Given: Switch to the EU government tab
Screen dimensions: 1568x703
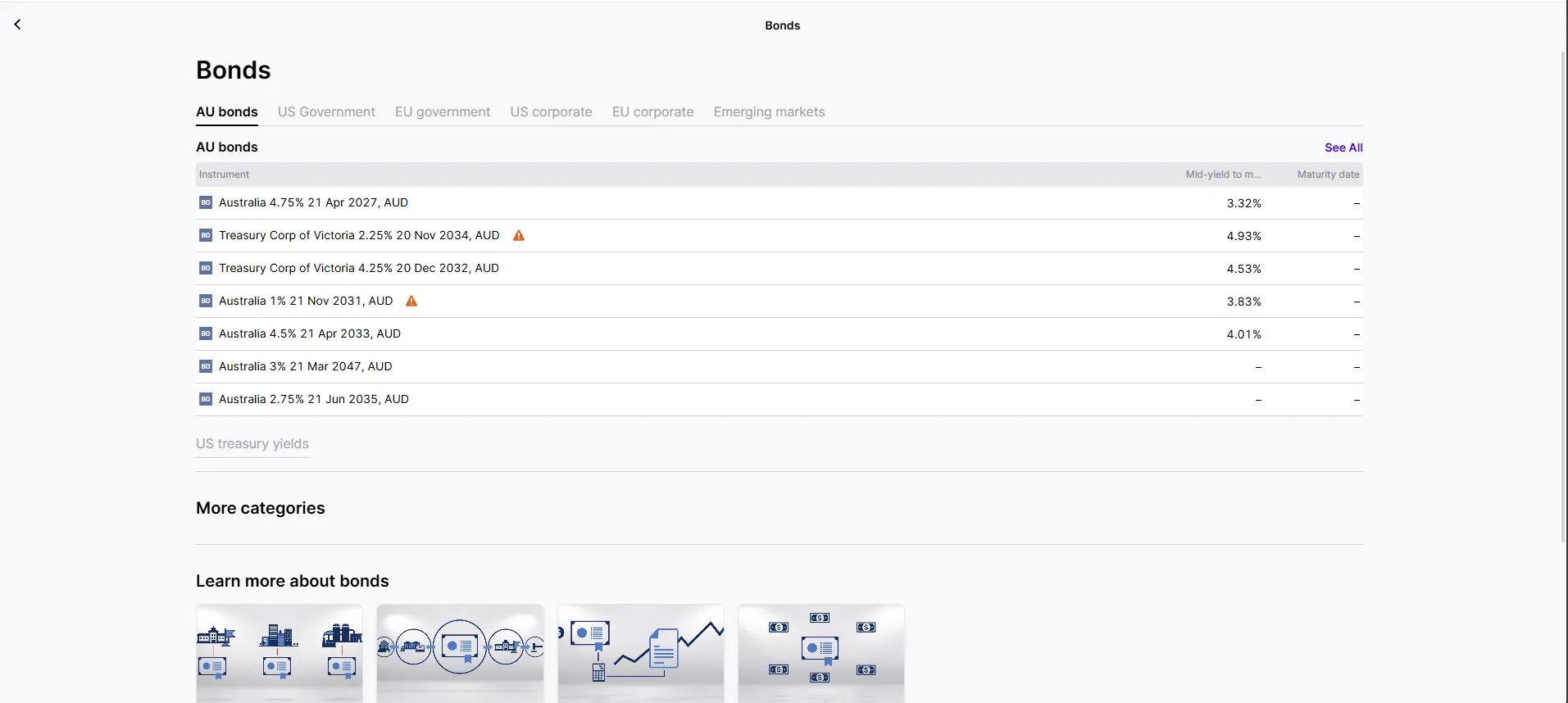Looking at the screenshot, I should coord(443,112).
